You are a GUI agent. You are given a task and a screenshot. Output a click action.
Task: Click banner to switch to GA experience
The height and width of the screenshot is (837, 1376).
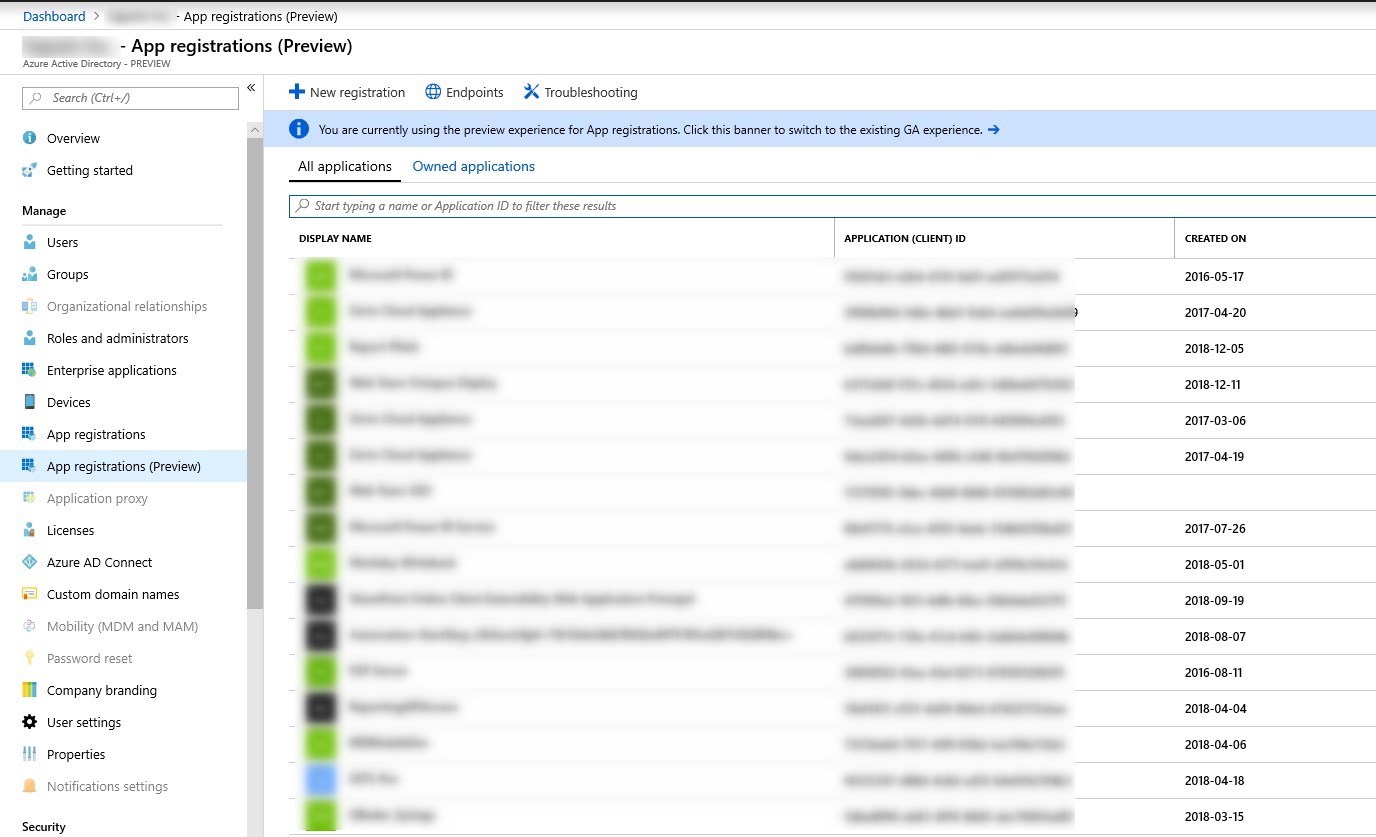tap(820, 129)
